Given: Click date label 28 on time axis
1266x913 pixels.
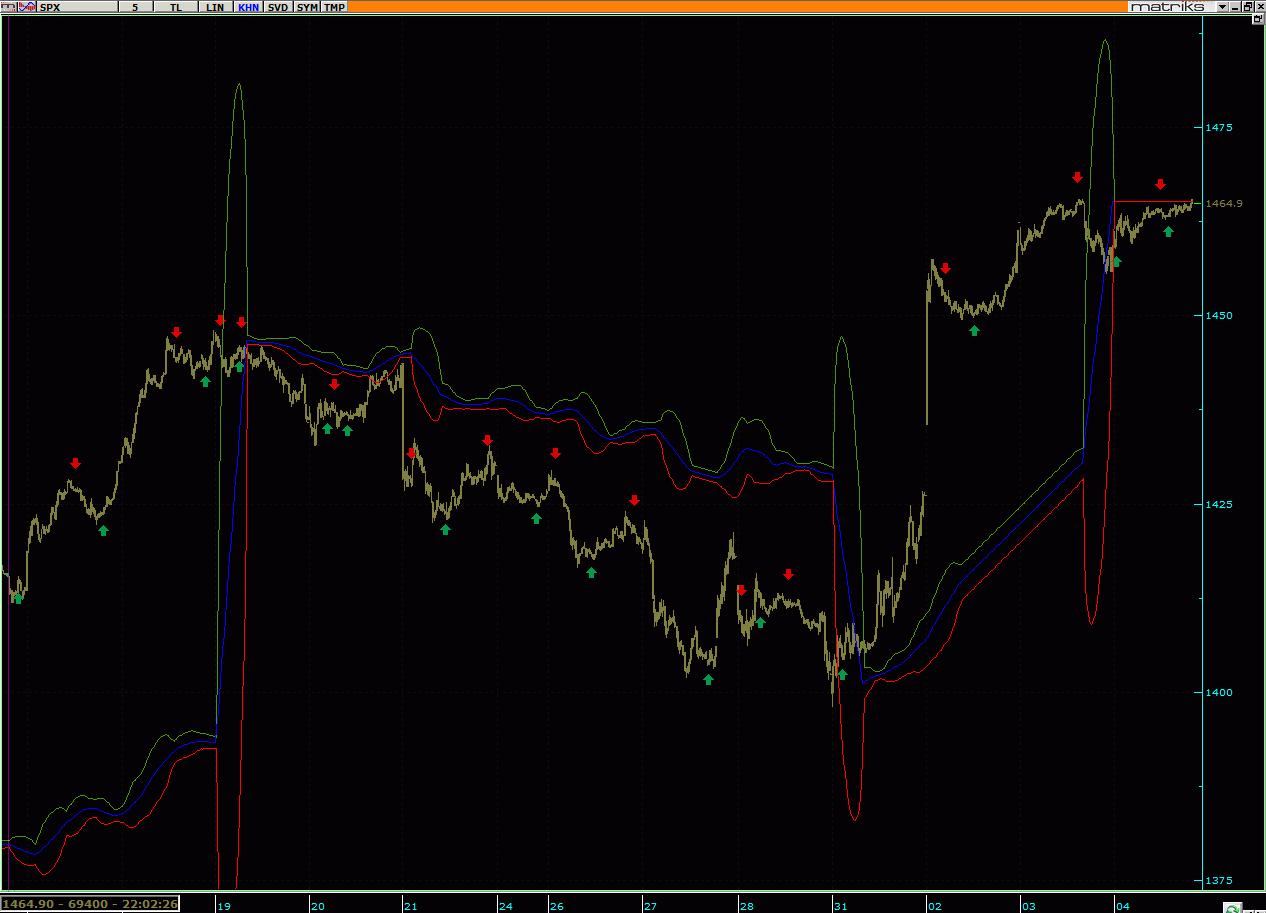Looking at the screenshot, I should tap(747, 906).
